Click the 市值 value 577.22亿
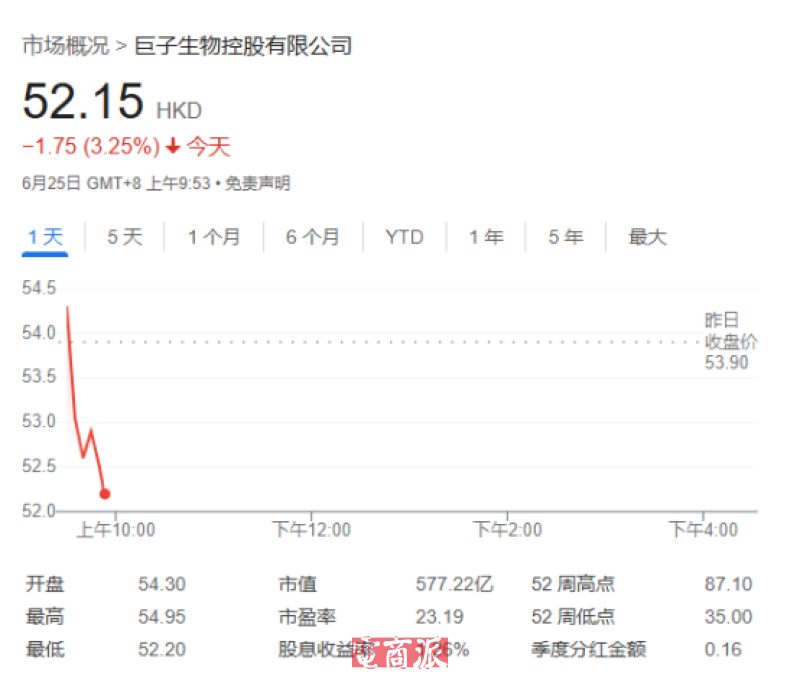Viewport: 800px width, 690px height. [x=455, y=584]
